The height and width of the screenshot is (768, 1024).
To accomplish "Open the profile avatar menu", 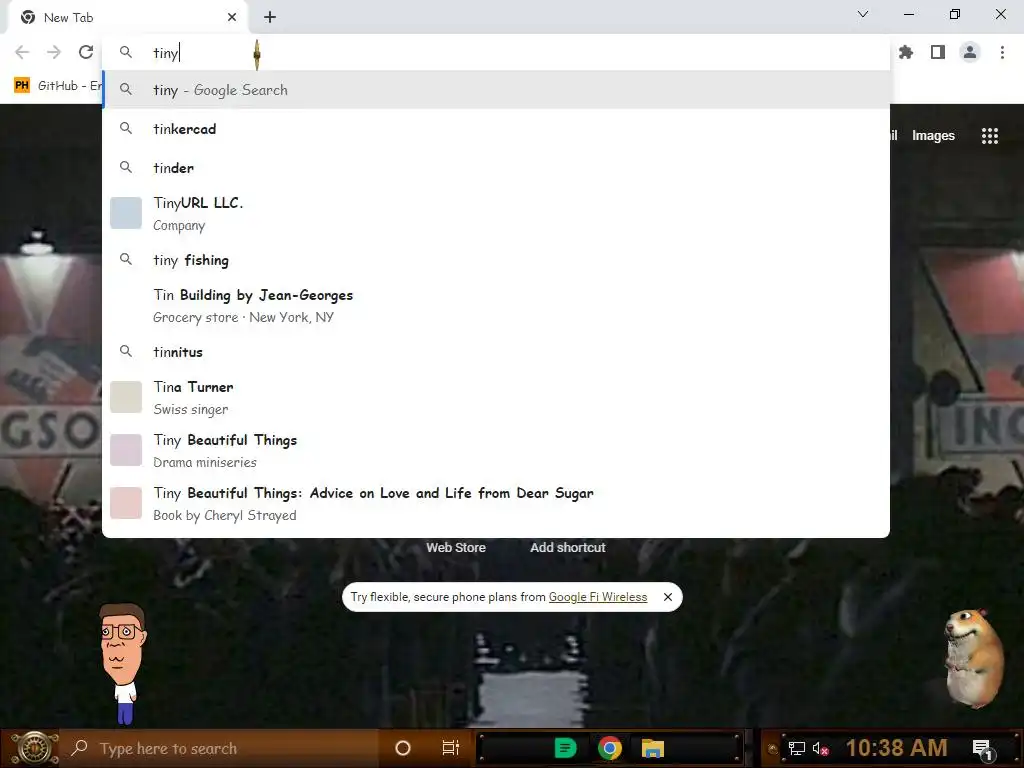I will click(970, 52).
